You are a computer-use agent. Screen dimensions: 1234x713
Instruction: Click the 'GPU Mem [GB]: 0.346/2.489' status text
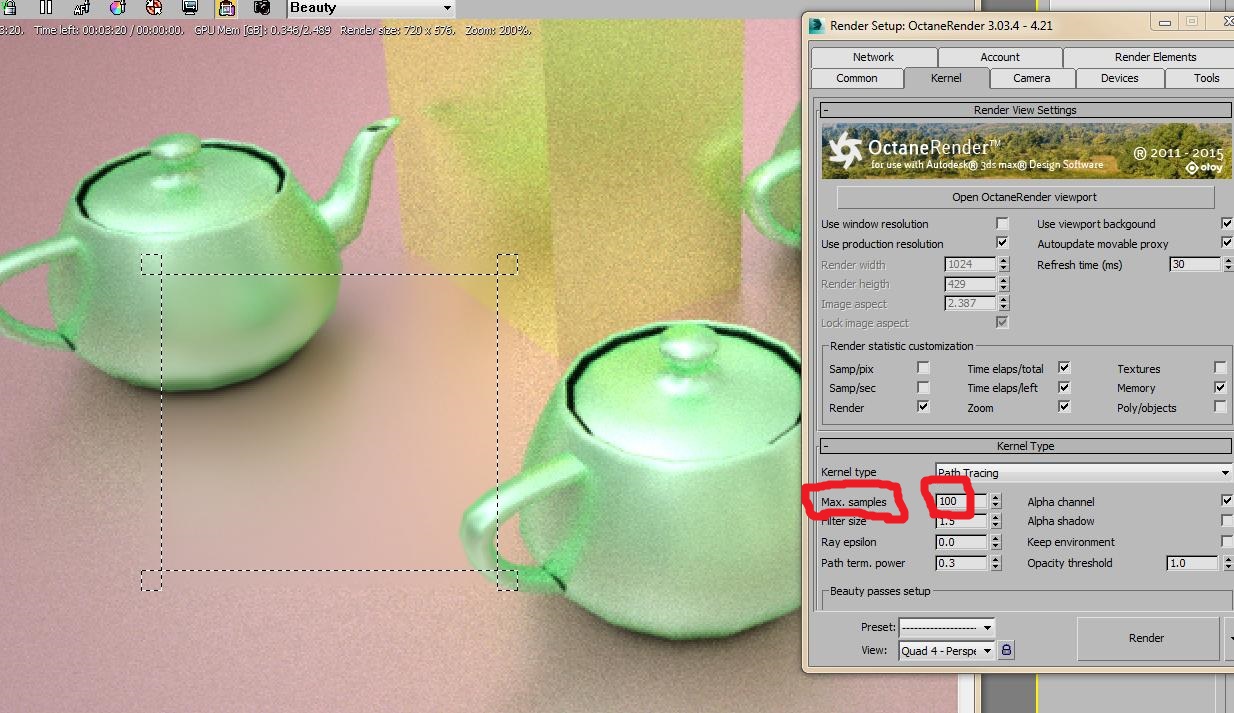click(263, 30)
